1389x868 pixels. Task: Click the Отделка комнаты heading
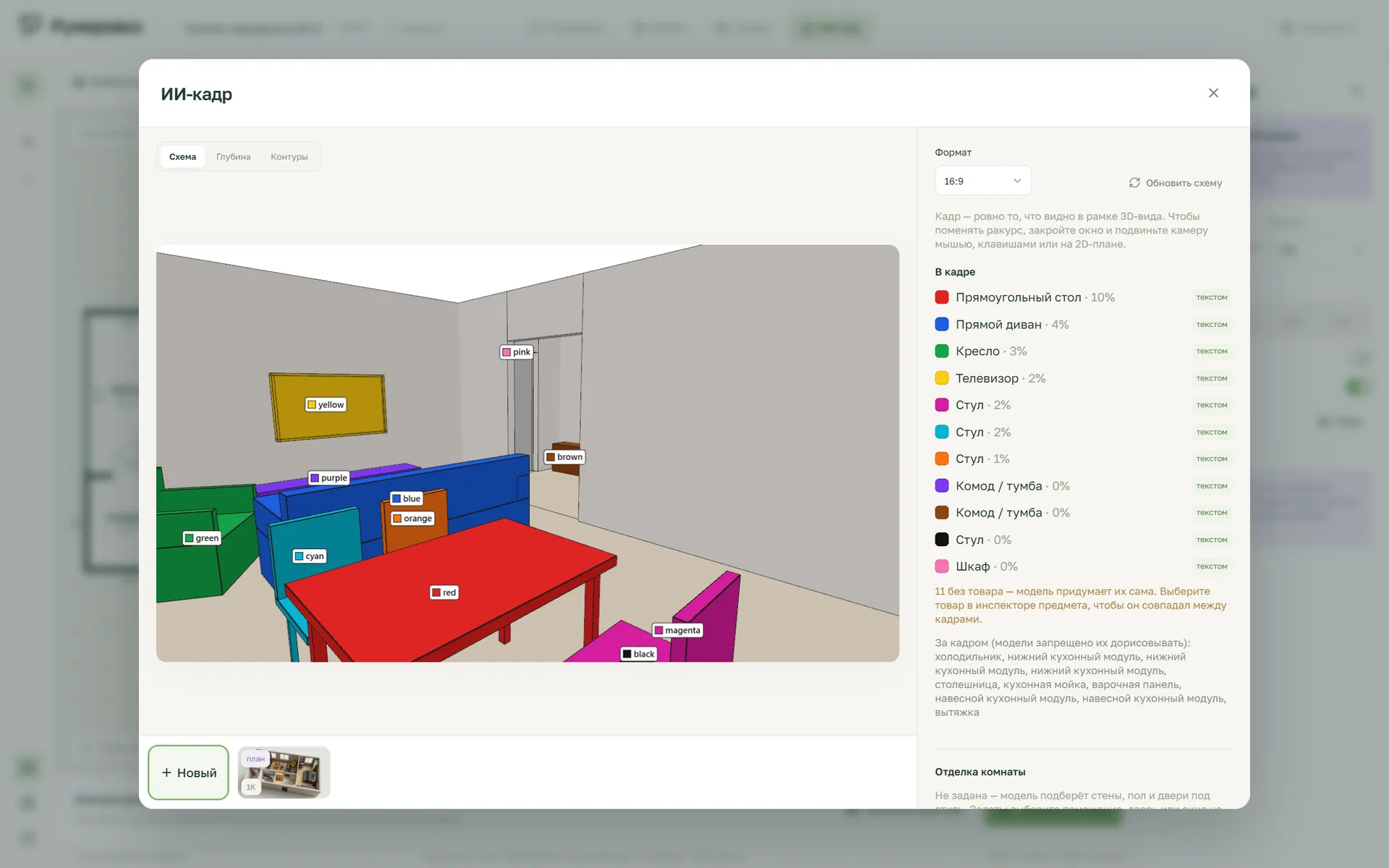[980, 772]
